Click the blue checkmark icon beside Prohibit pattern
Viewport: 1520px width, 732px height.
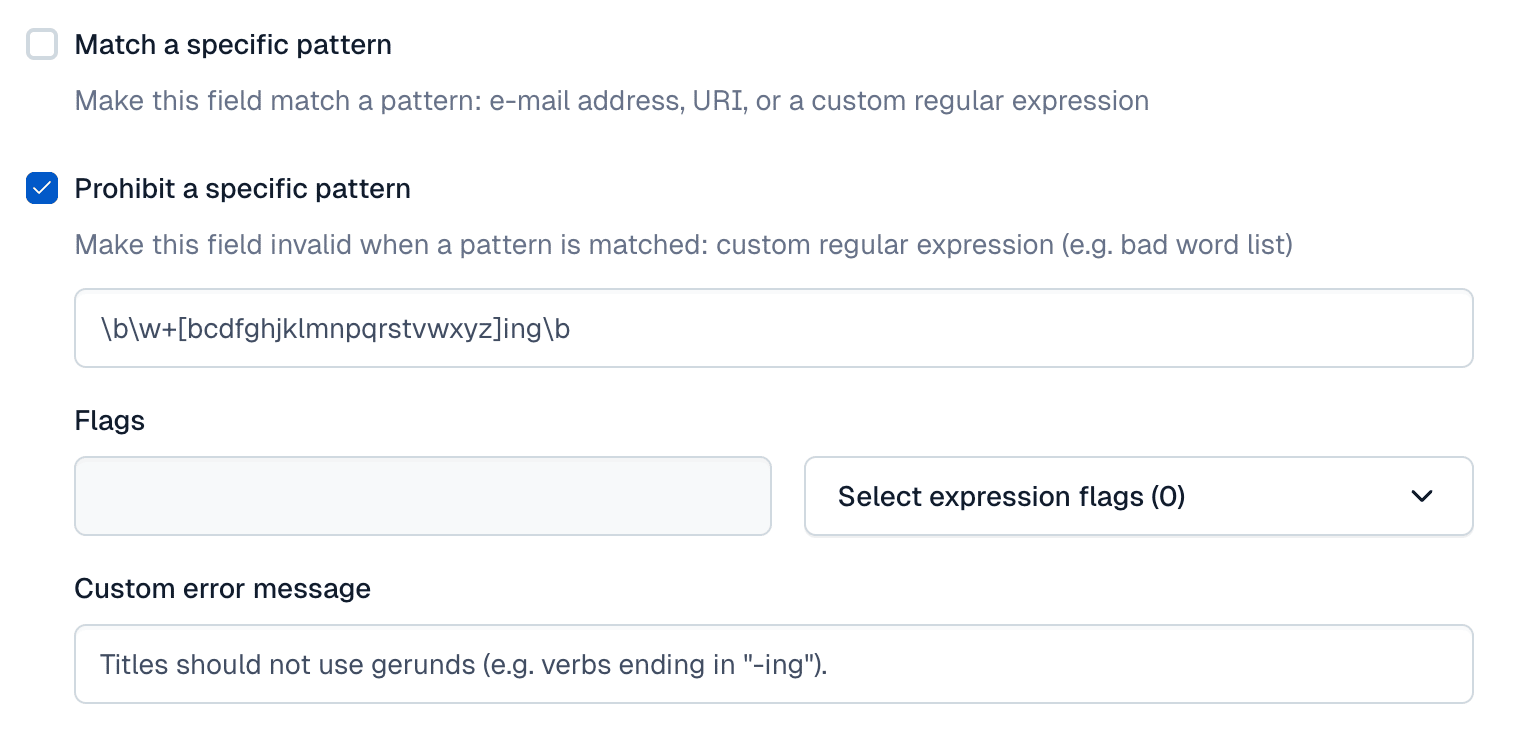tap(42, 189)
